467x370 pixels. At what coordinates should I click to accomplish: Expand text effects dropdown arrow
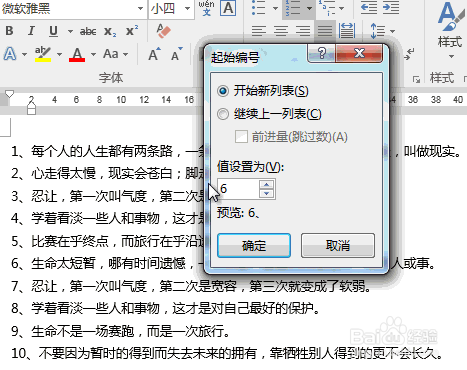click(x=24, y=54)
